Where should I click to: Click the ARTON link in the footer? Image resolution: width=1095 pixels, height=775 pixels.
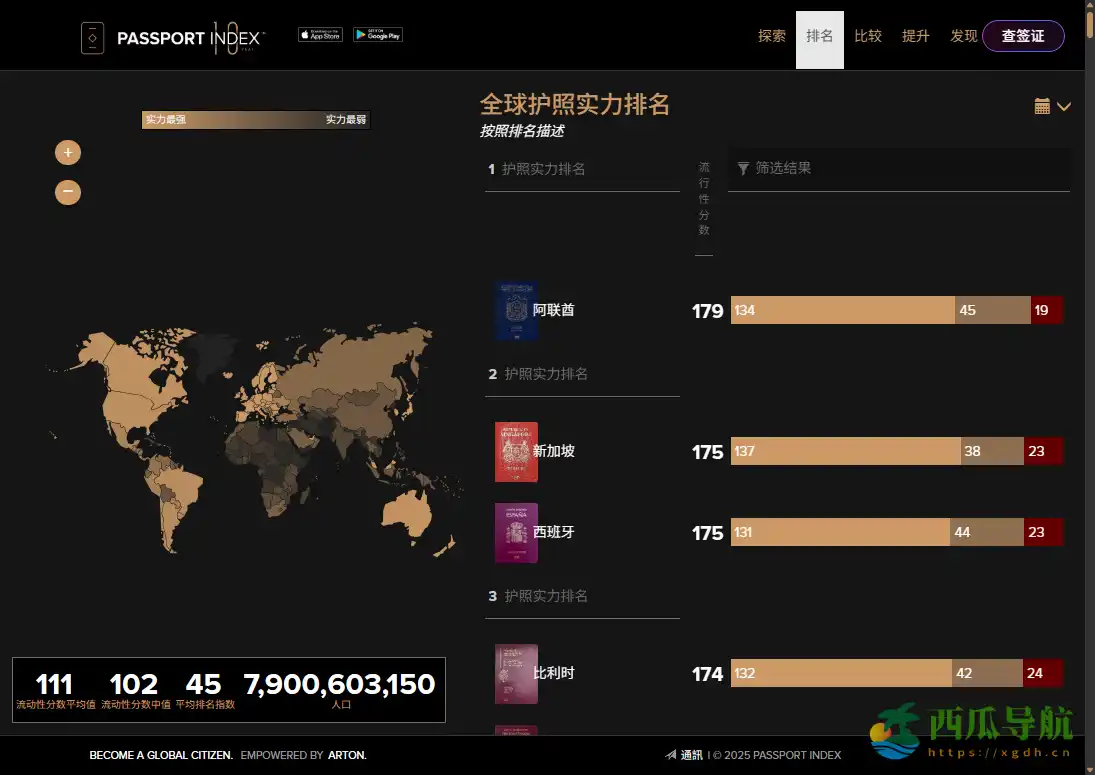point(347,755)
